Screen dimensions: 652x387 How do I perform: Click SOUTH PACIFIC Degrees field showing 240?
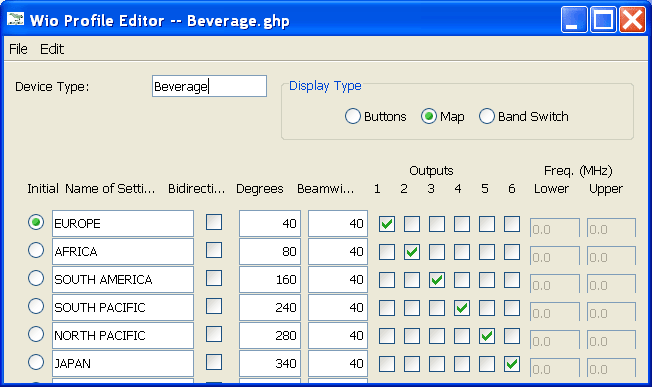270,307
